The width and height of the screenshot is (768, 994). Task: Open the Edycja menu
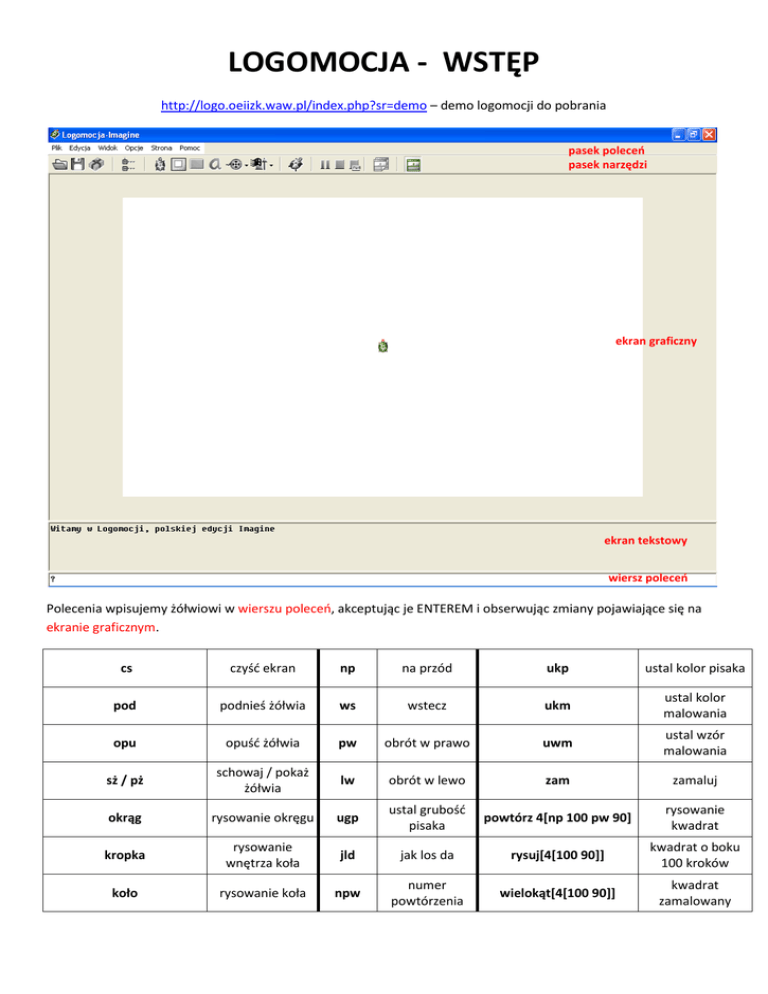click(80, 148)
